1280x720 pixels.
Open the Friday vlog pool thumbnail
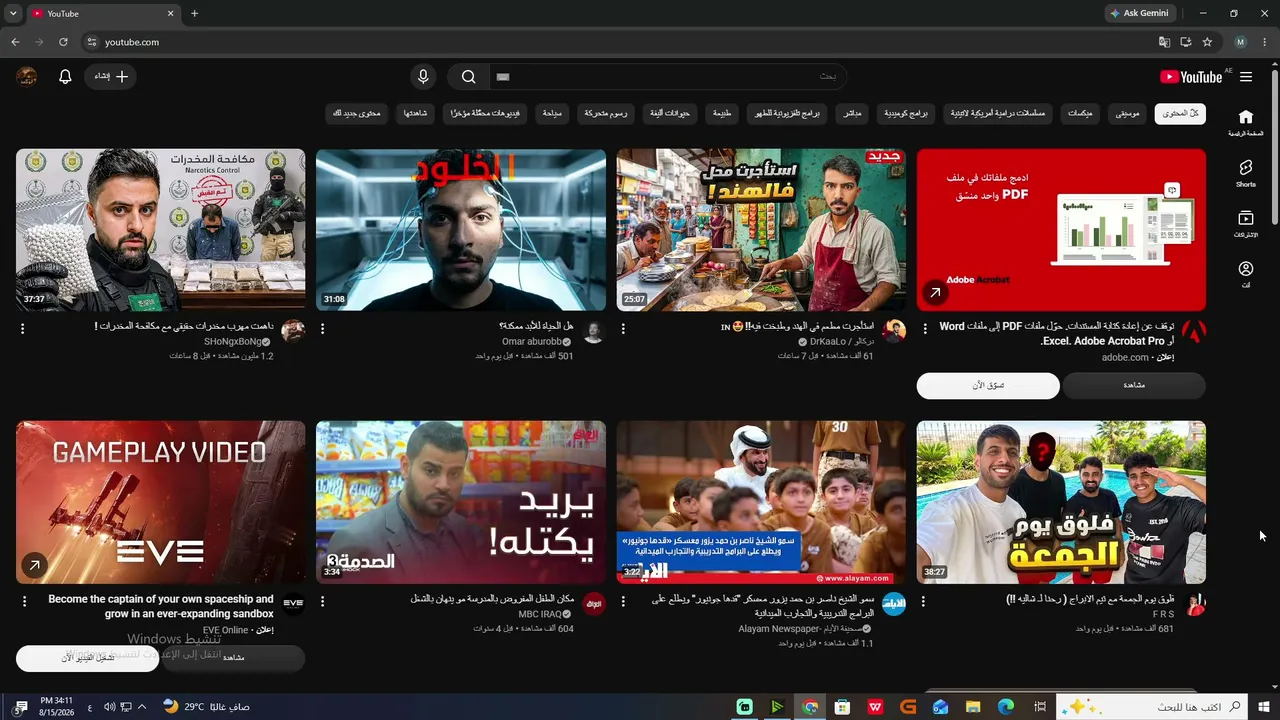(1061, 502)
